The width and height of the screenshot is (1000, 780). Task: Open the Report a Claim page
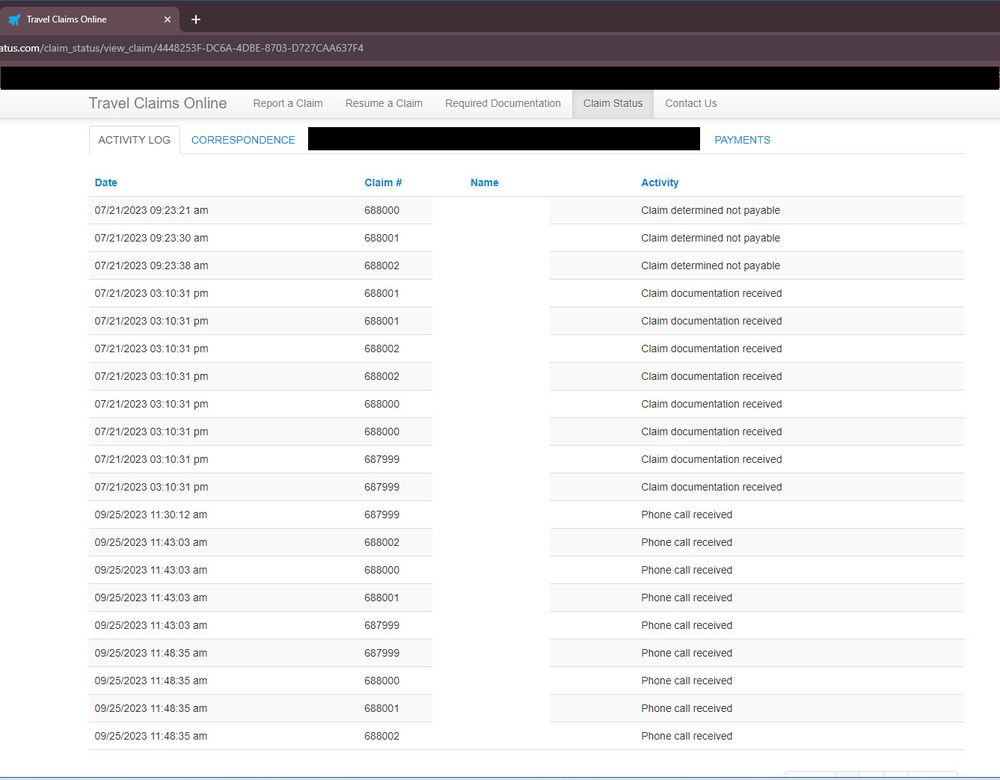click(287, 103)
